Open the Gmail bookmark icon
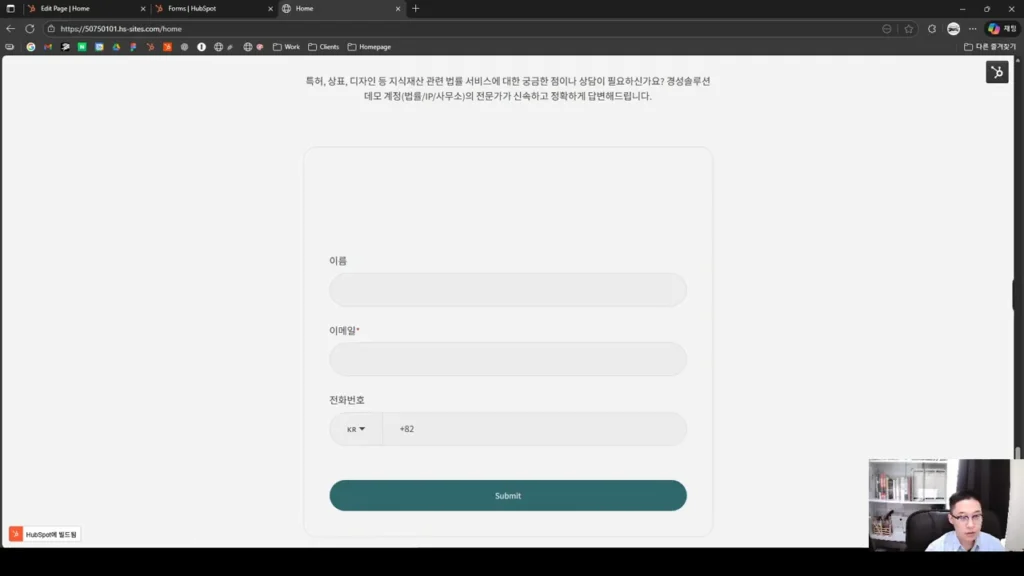Image resolution: width=1024 pixels, height=576 pixels. click(x=48, y=47)
